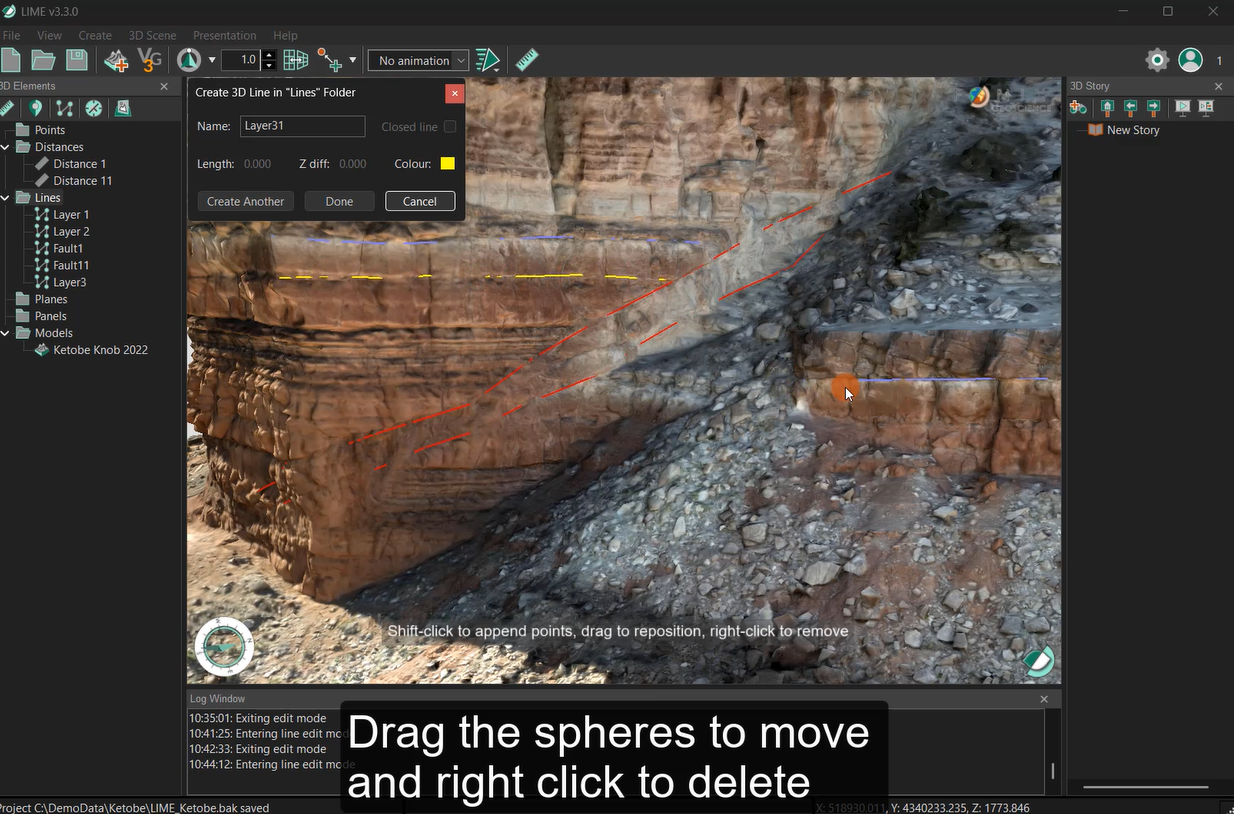
Task: Start the story presentation playback
Action: 1182,108
